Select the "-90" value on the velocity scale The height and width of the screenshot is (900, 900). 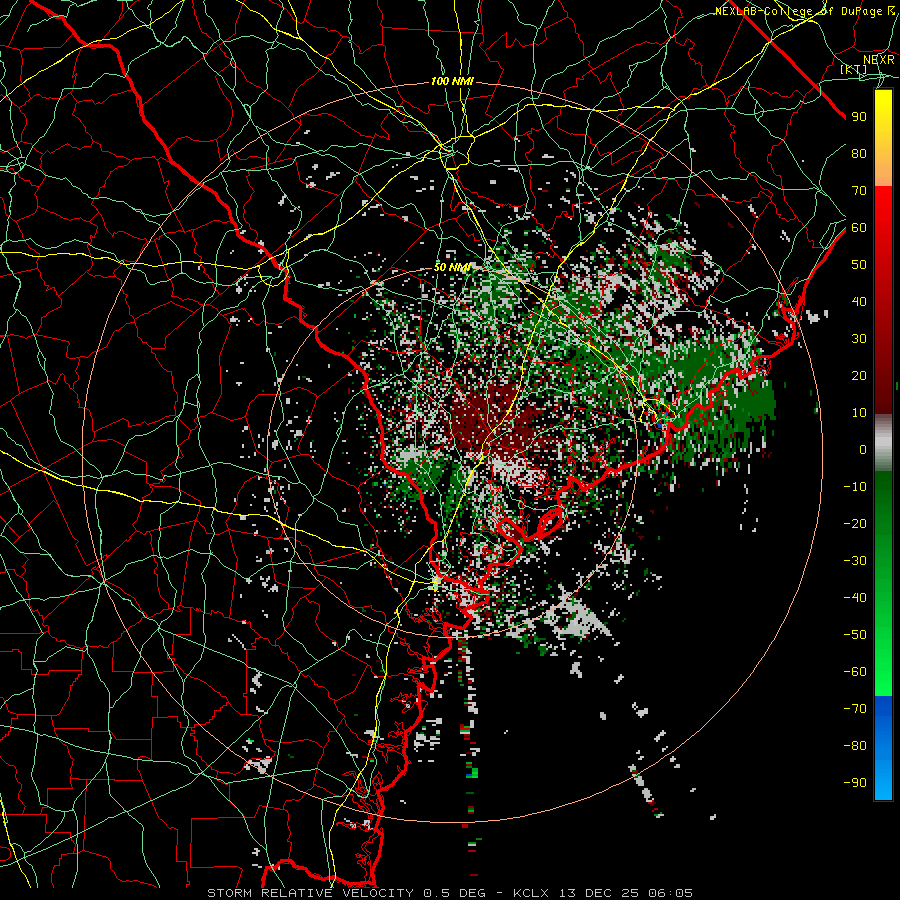pos(855,783)
